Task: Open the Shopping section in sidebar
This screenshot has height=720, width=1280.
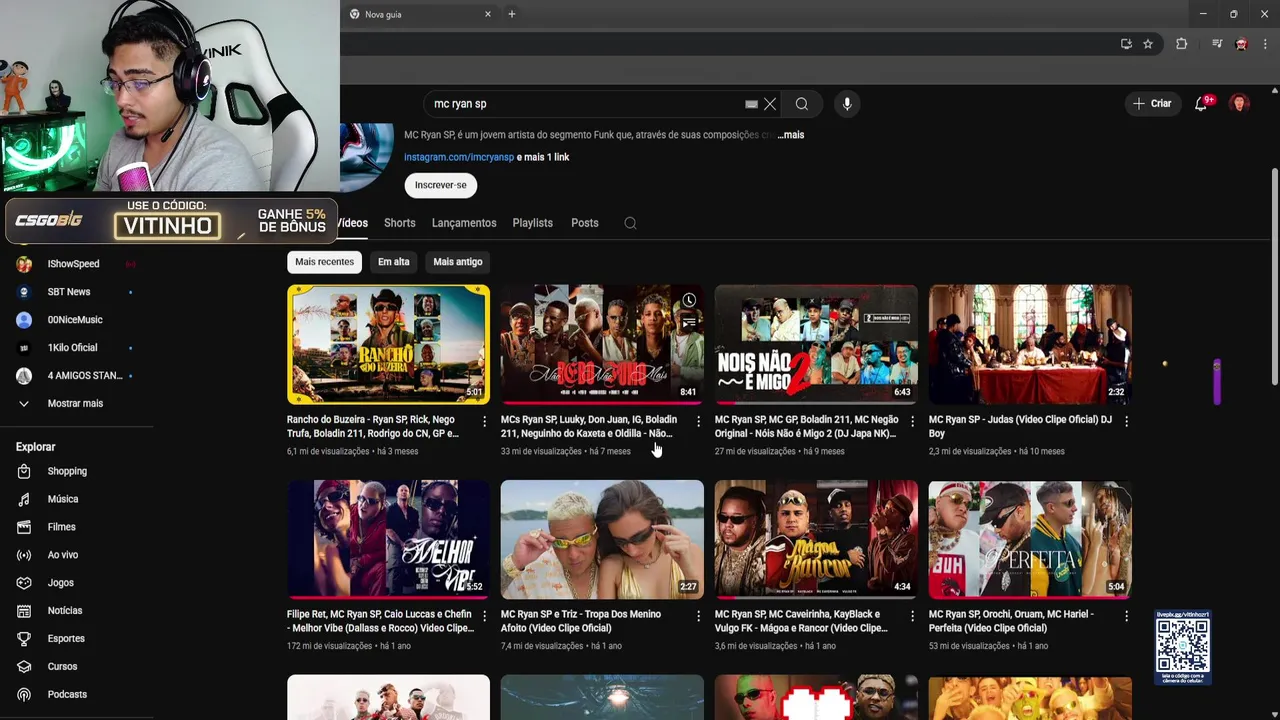Action: coord(67,471)
